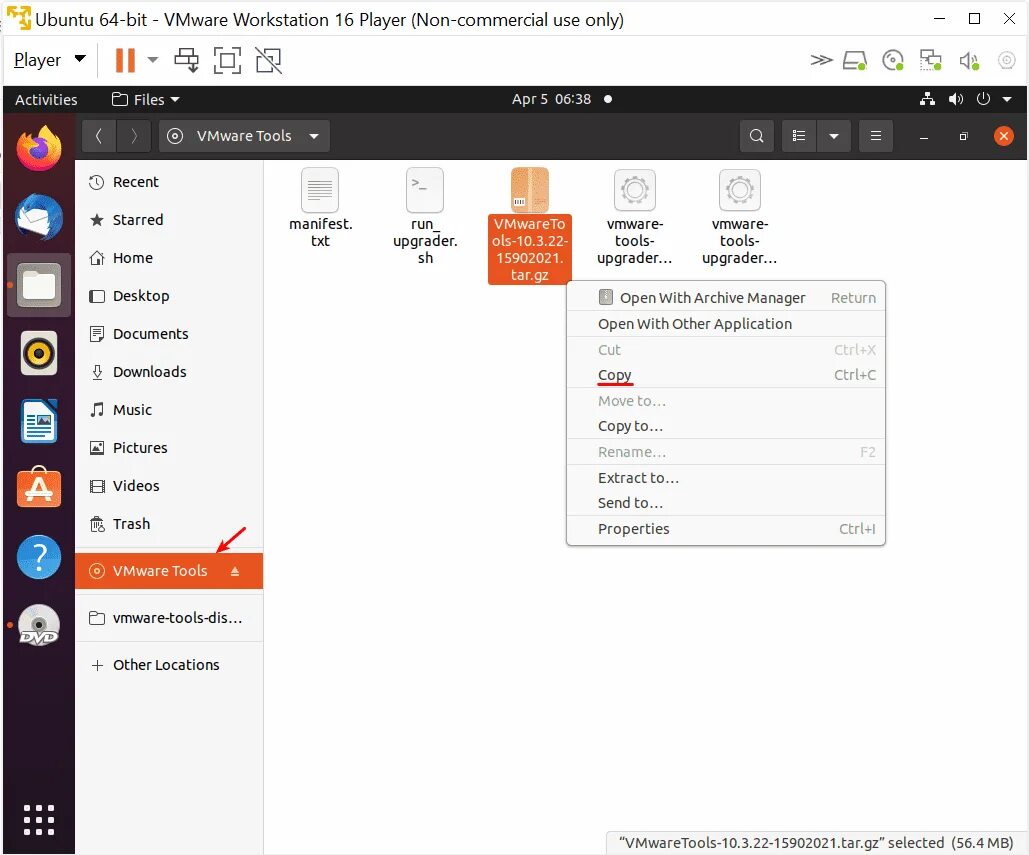Open Starred in the sidebar
The width and height of the screenshot is (1029, 855).
tap(169, 220)
